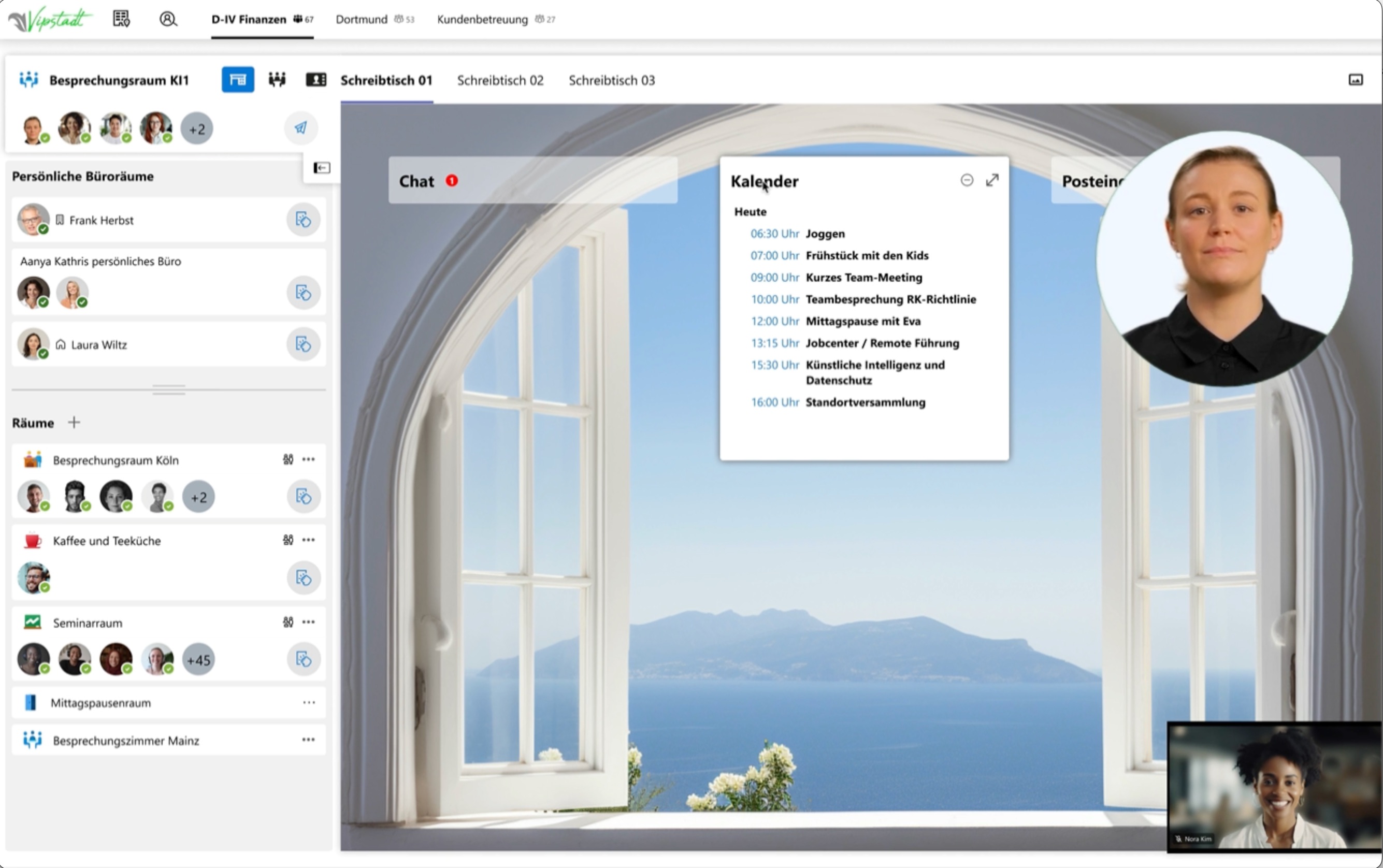The image size is (1383, 868).
Task: Minimize the Kalender widget
Action: click(967, 180)
